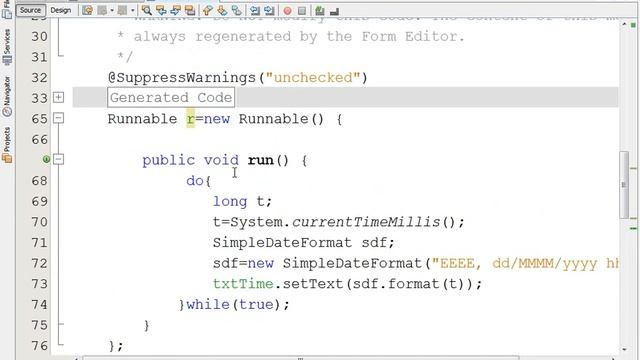Click the Find Selection magnifier icon
Image resolution: width=640 pixels, height=360 pixels.
pos(147,11)
